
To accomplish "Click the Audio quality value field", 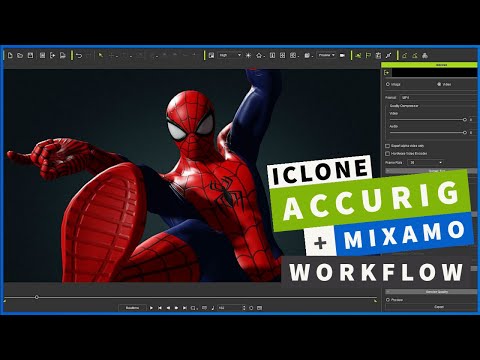I will coord(473,133).
